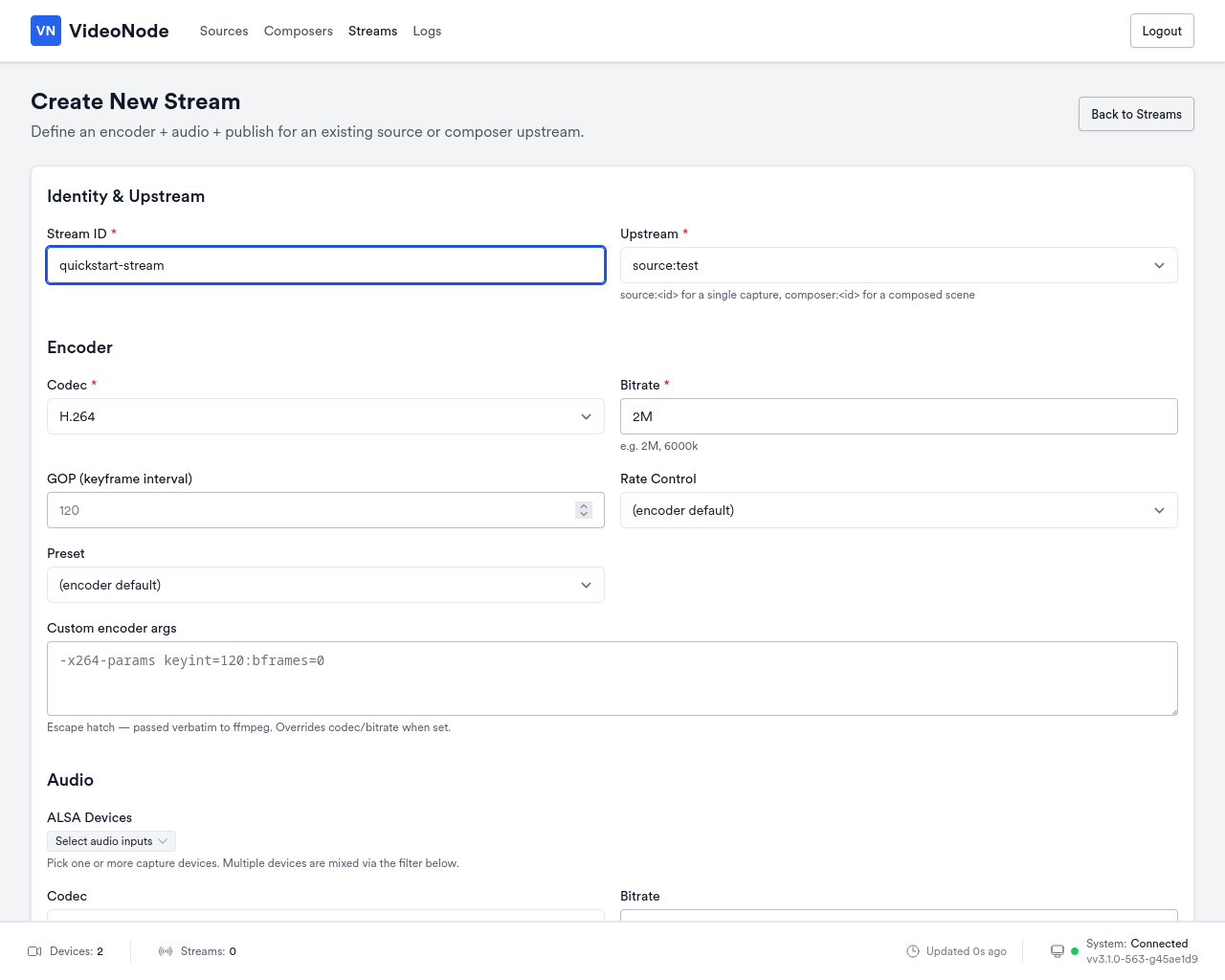Focus the GOP keyframe interval field
The image size is (1225, 980).
[x=325, y=510]
